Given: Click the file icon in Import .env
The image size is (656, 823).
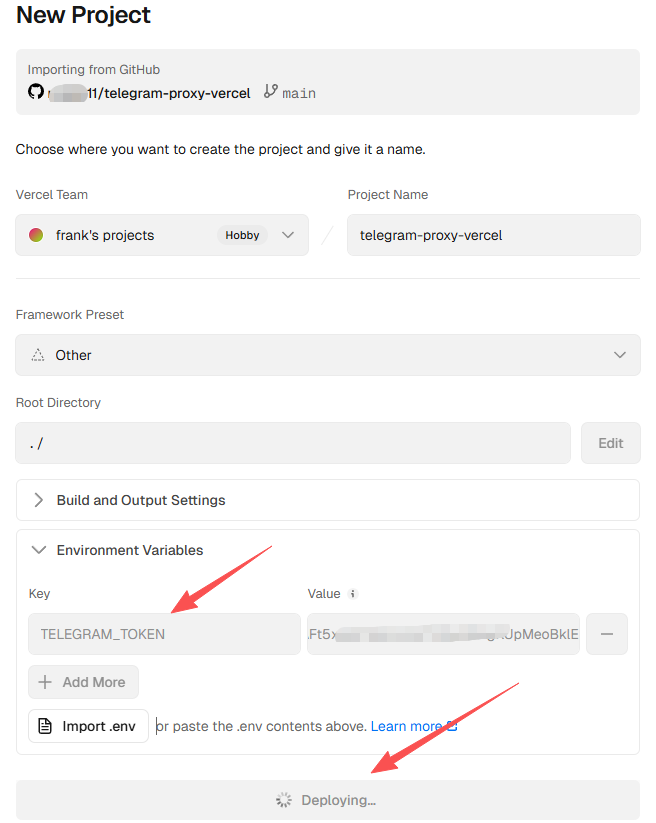Looking at the screenshot, I should click(x=45, y=726).
